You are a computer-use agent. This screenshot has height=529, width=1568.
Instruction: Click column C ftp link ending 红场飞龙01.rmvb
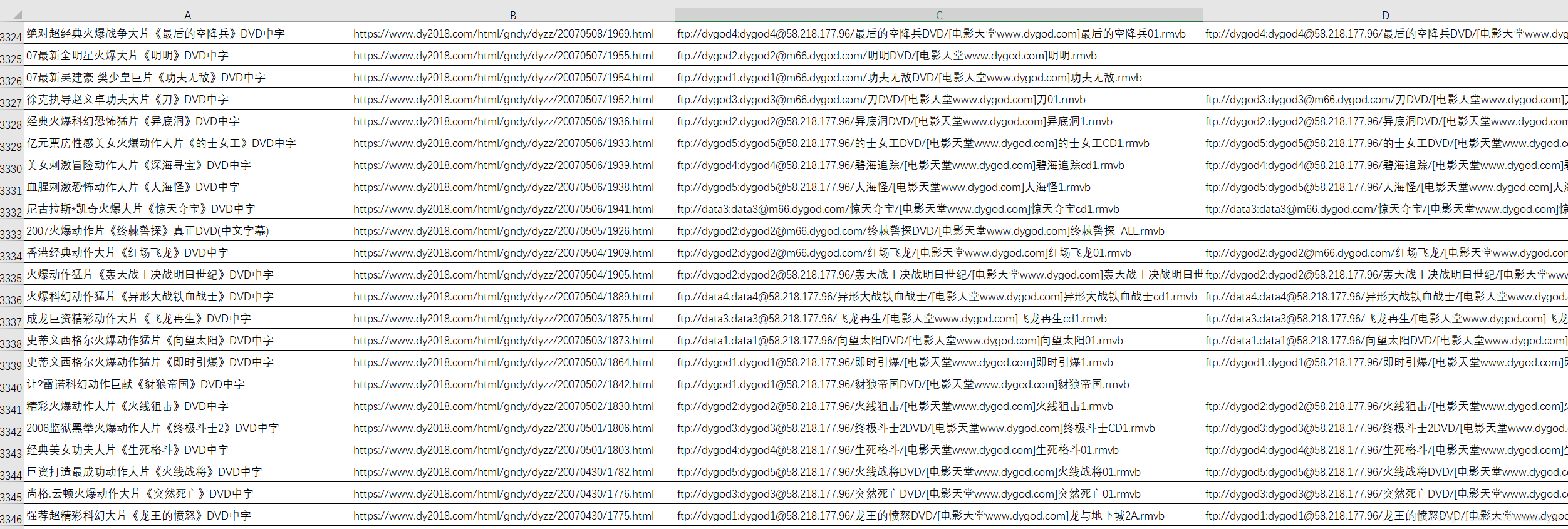click(x=905, y=253)
